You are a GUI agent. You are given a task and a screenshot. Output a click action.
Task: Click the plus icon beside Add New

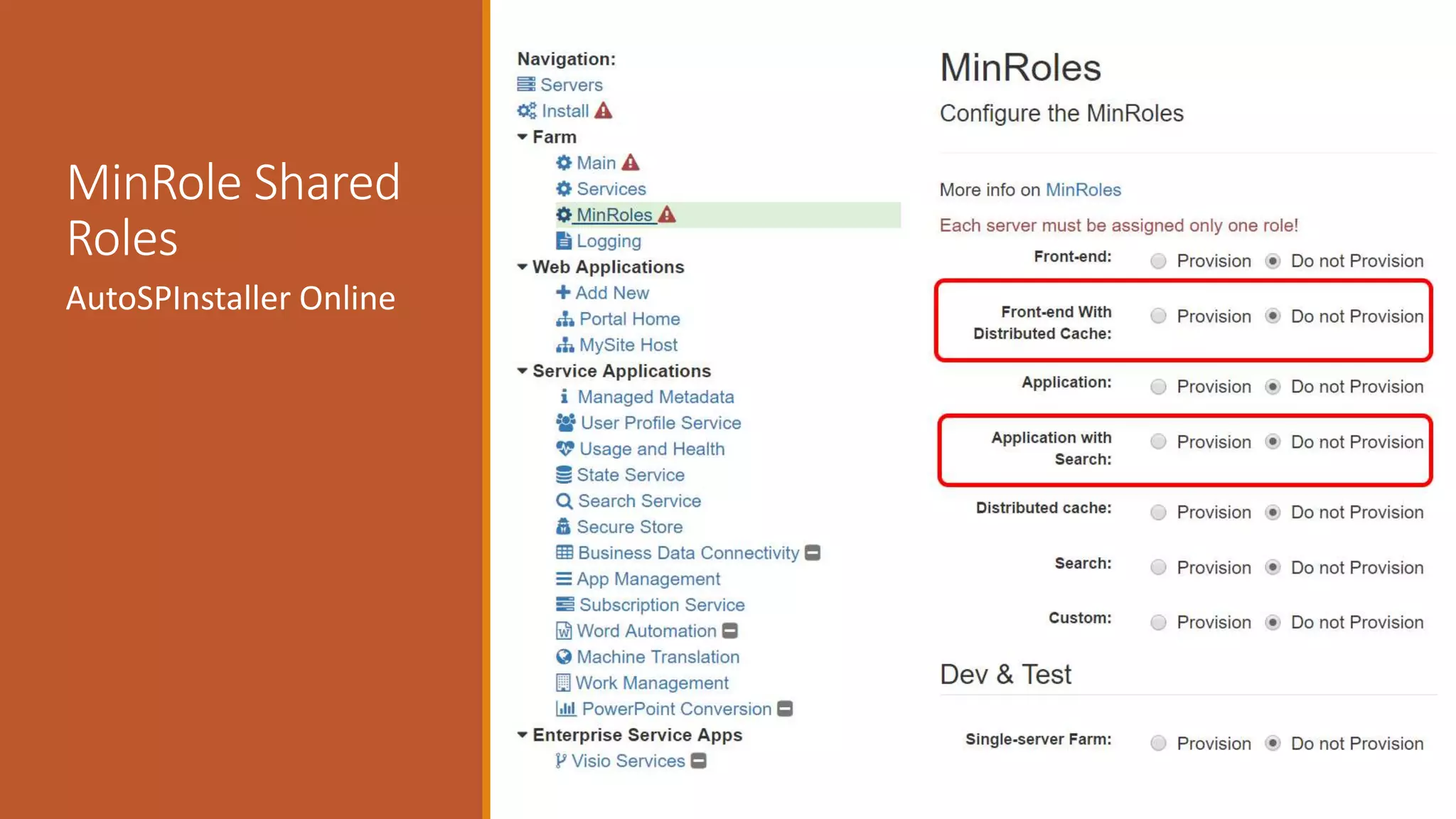pos(563,292)
